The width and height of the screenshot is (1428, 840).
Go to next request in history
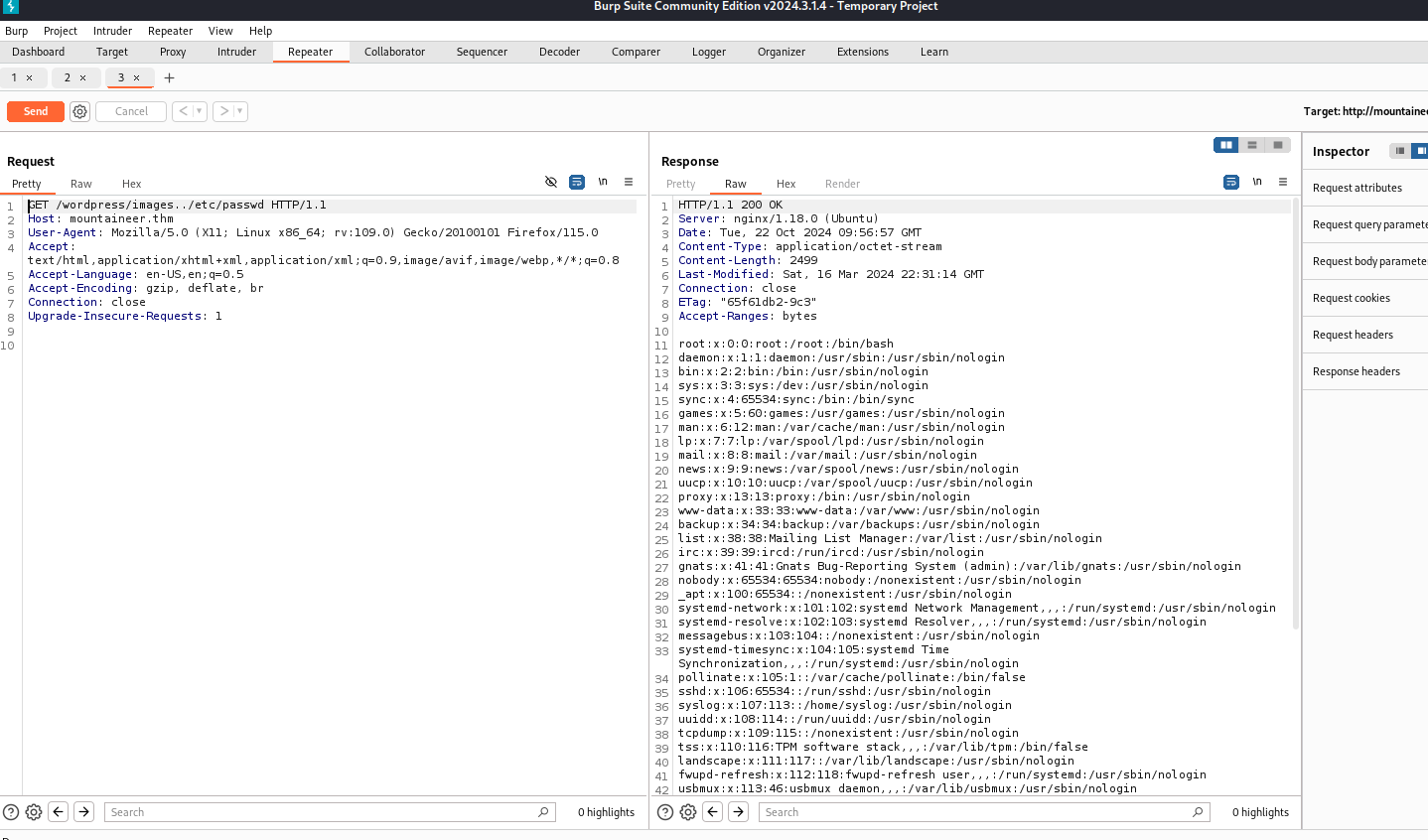[x=224, y=111]
